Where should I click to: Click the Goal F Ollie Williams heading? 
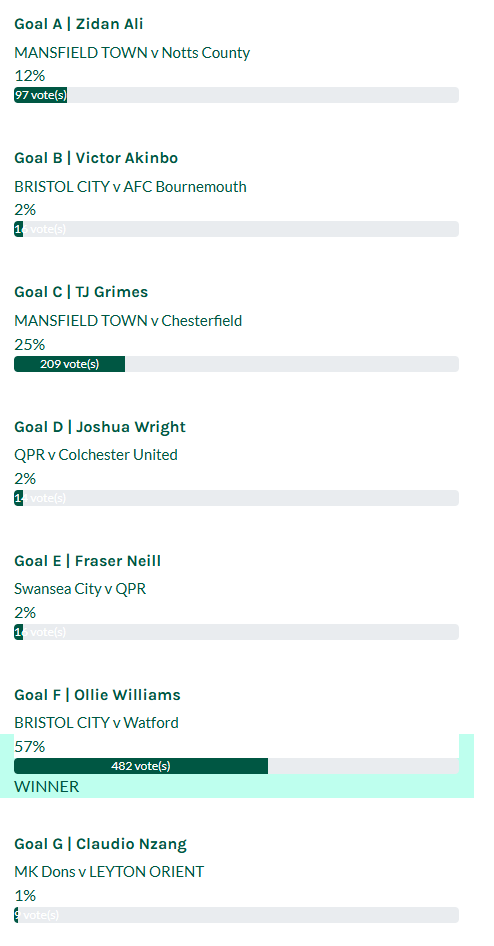(x=97, y=695)
